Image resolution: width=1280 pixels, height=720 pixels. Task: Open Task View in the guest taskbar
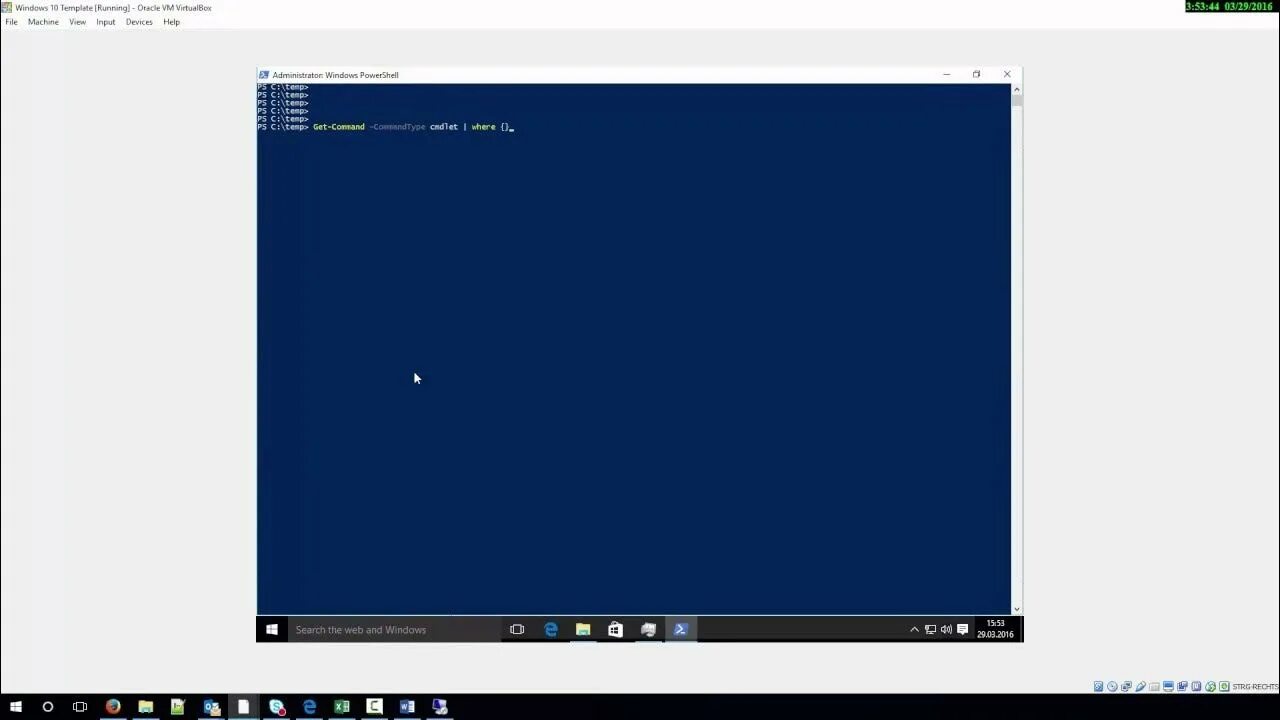(x=517, y=629)
